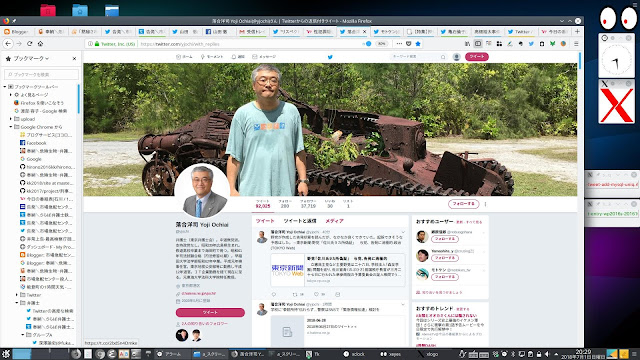Switch to the メディア tab
The height and width of the screenshot is (360, 640).
click(x=334, y=221)
